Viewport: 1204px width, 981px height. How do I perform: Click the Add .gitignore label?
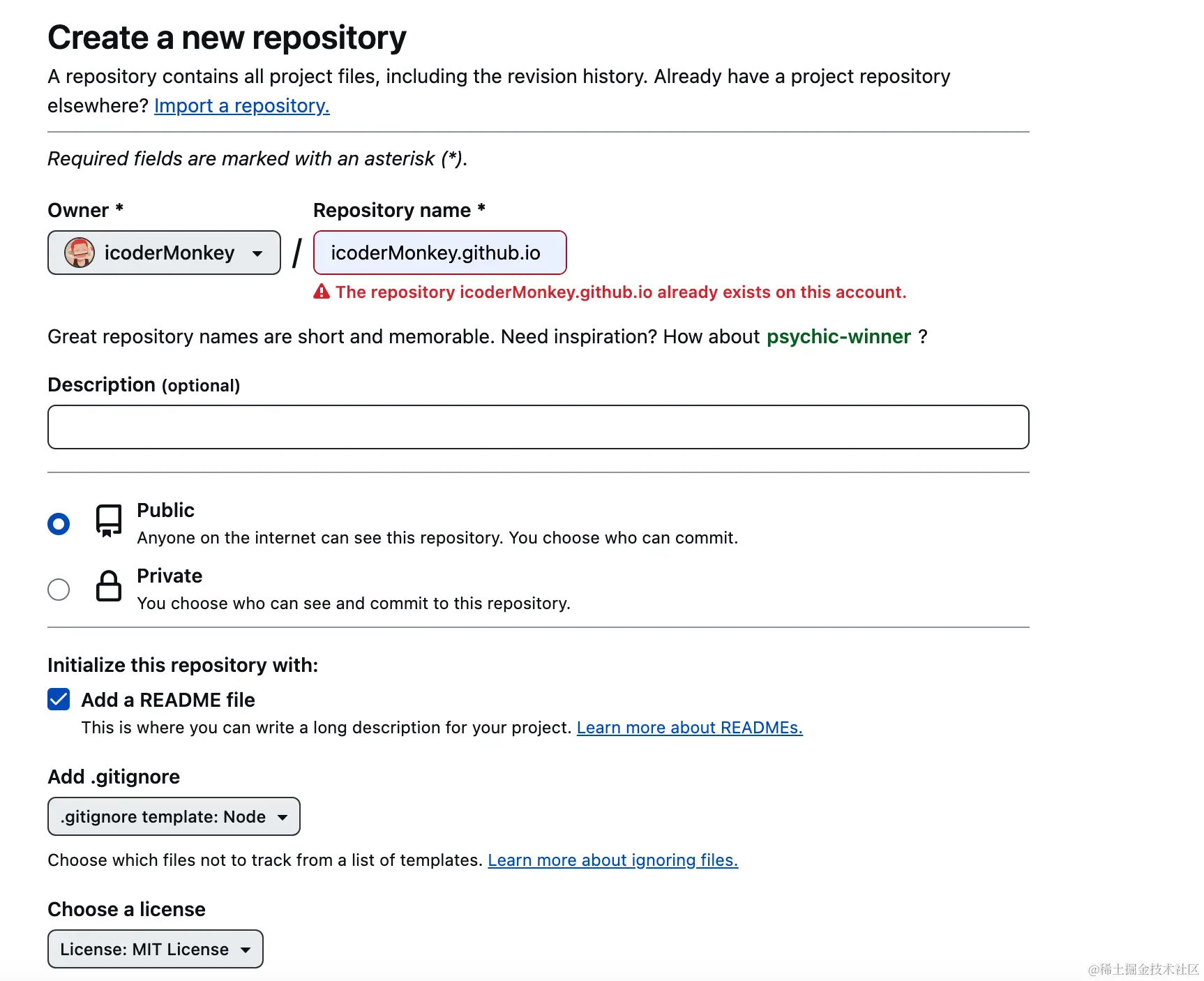pos(114,777)
